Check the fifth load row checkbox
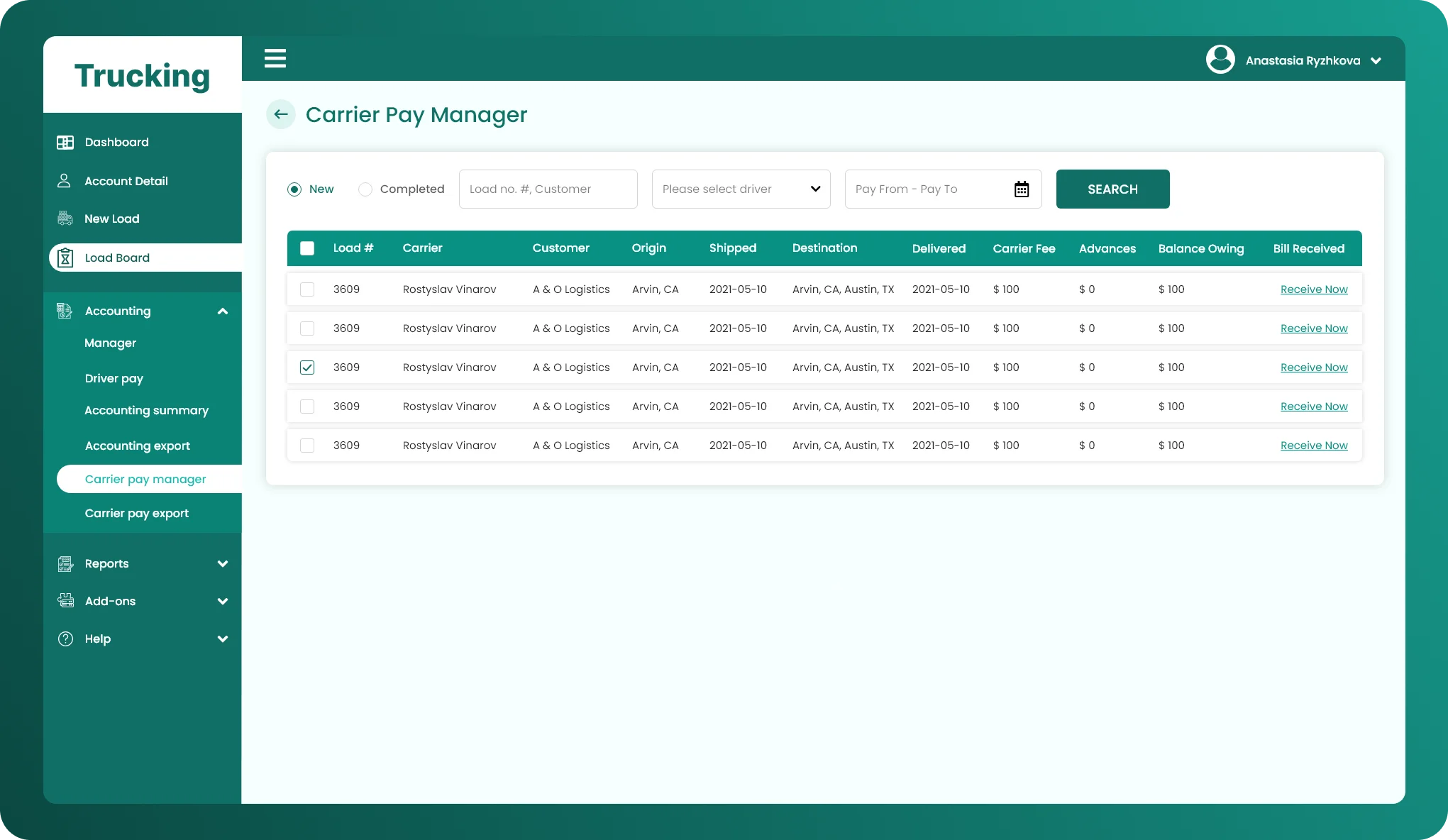This screenshot has width=1448, height=840. coord(307,446)
